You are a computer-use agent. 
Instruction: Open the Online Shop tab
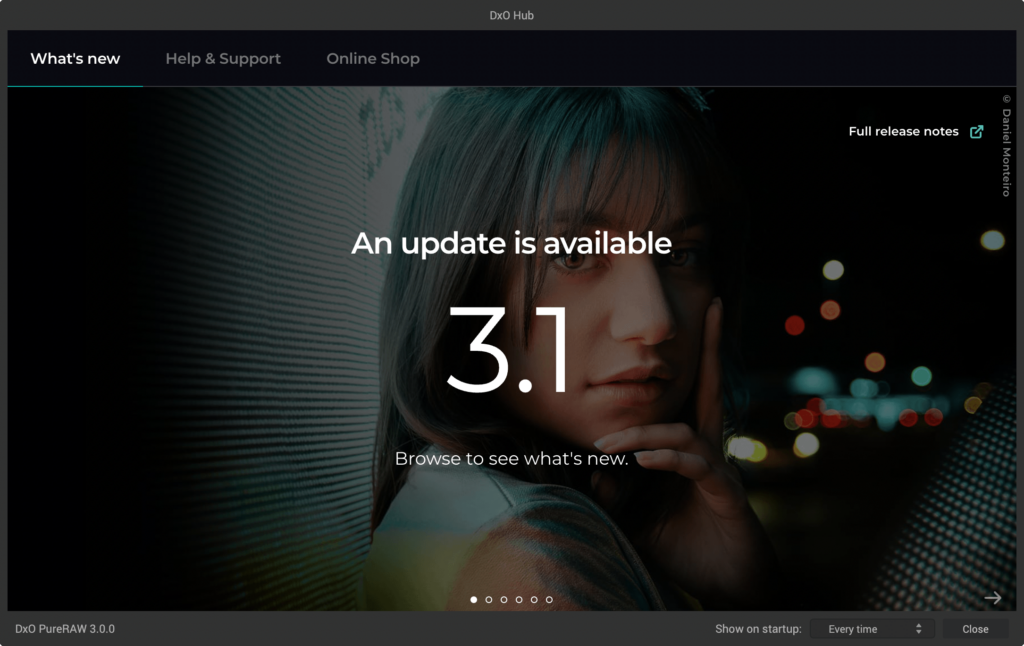[373, 59]
